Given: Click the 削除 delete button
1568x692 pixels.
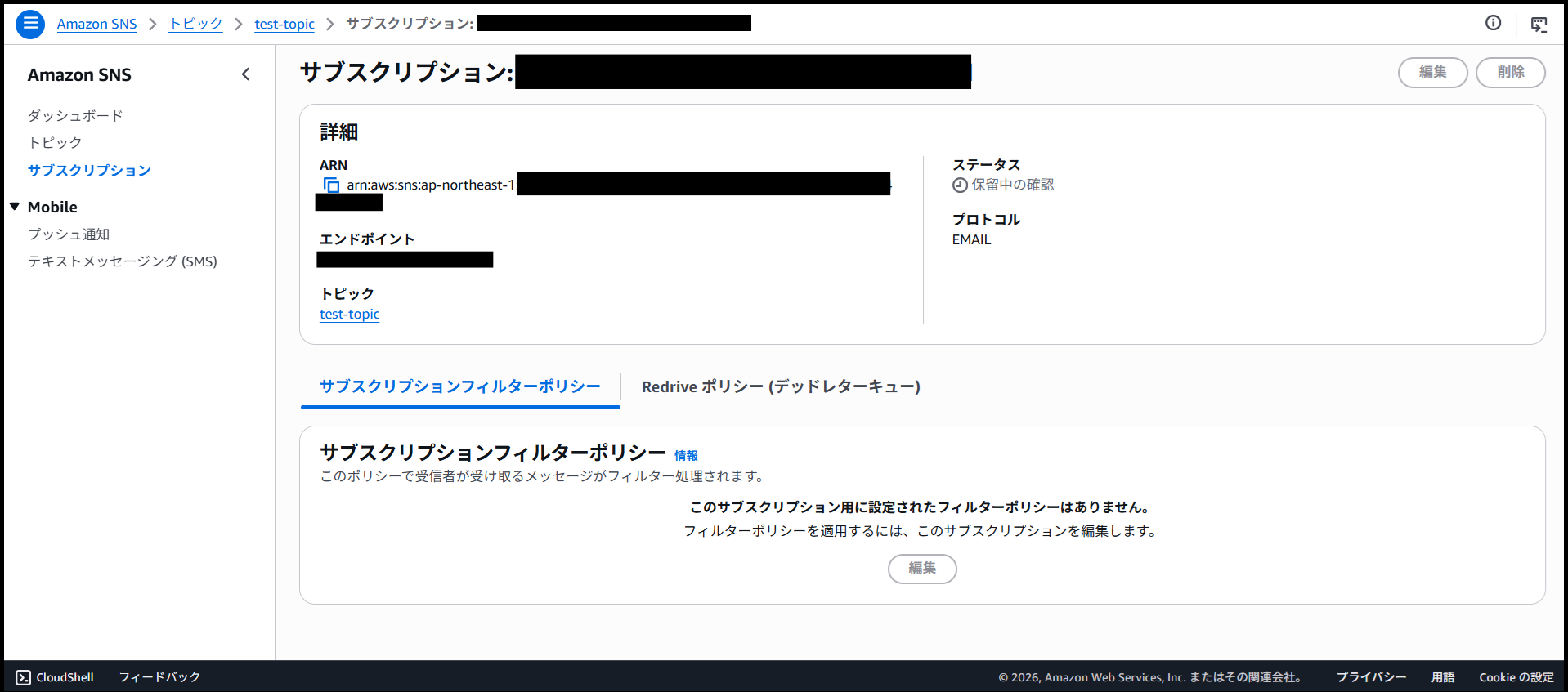Looking at the screenshot, I should 1510,73.
